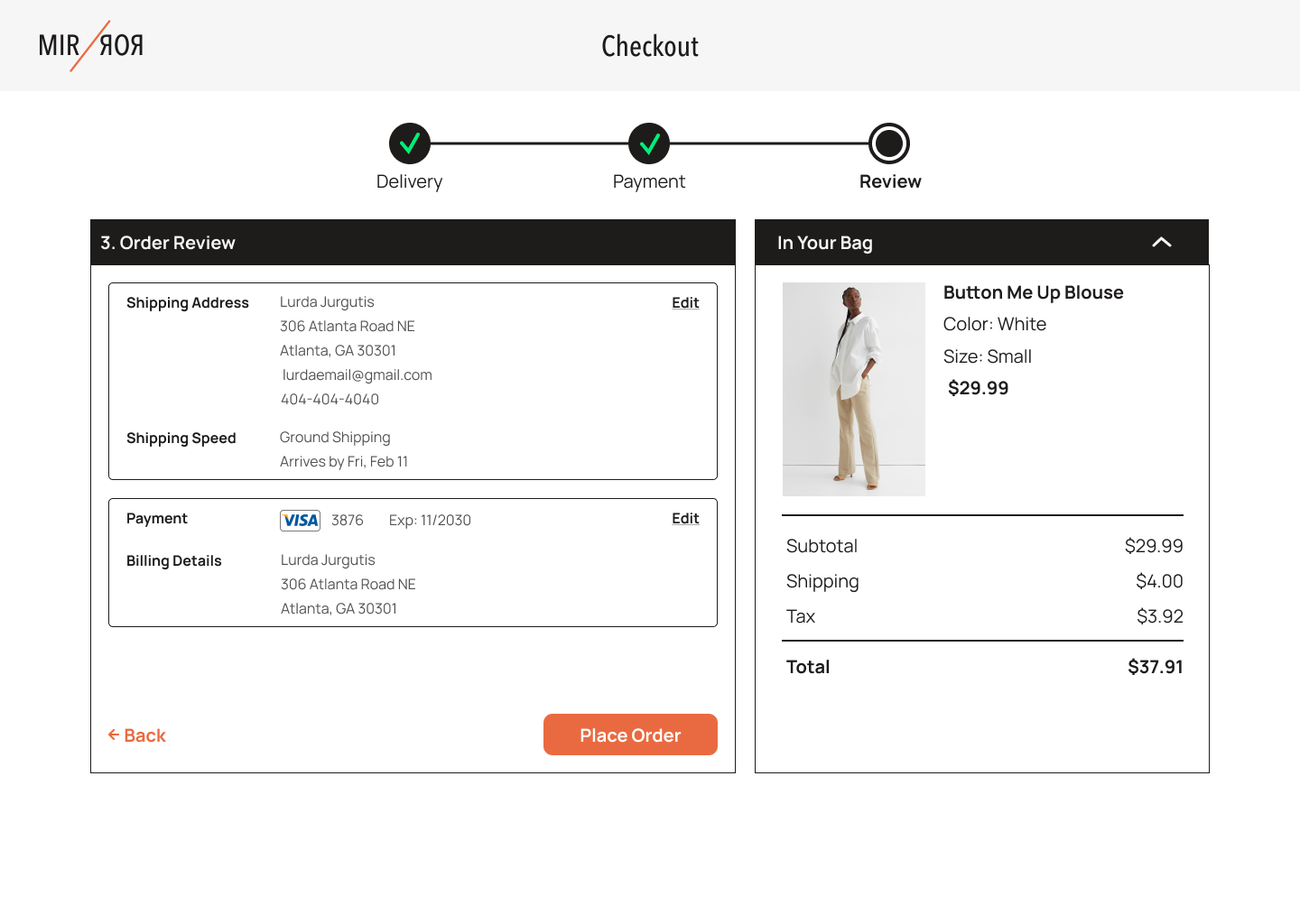This screenshot has height=924, width=1300.
Task: Click the lurdaemail@gmail.com email address
Action: pos(357,375)
